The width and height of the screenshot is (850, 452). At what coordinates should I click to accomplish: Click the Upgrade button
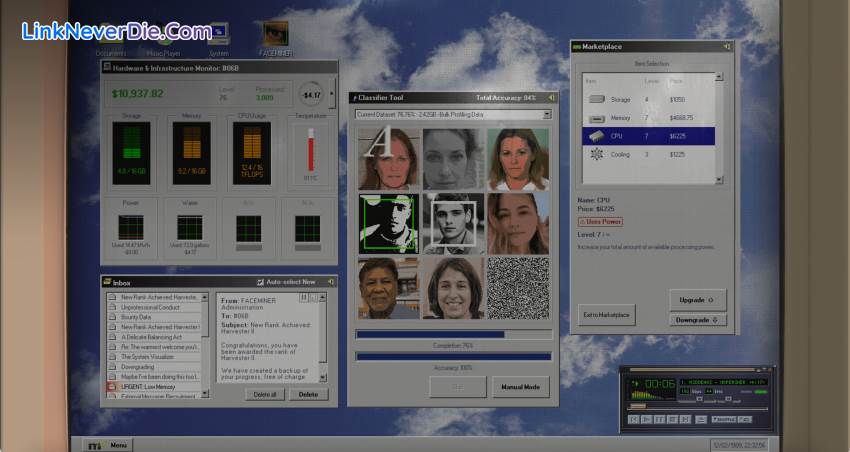[697, 300]
